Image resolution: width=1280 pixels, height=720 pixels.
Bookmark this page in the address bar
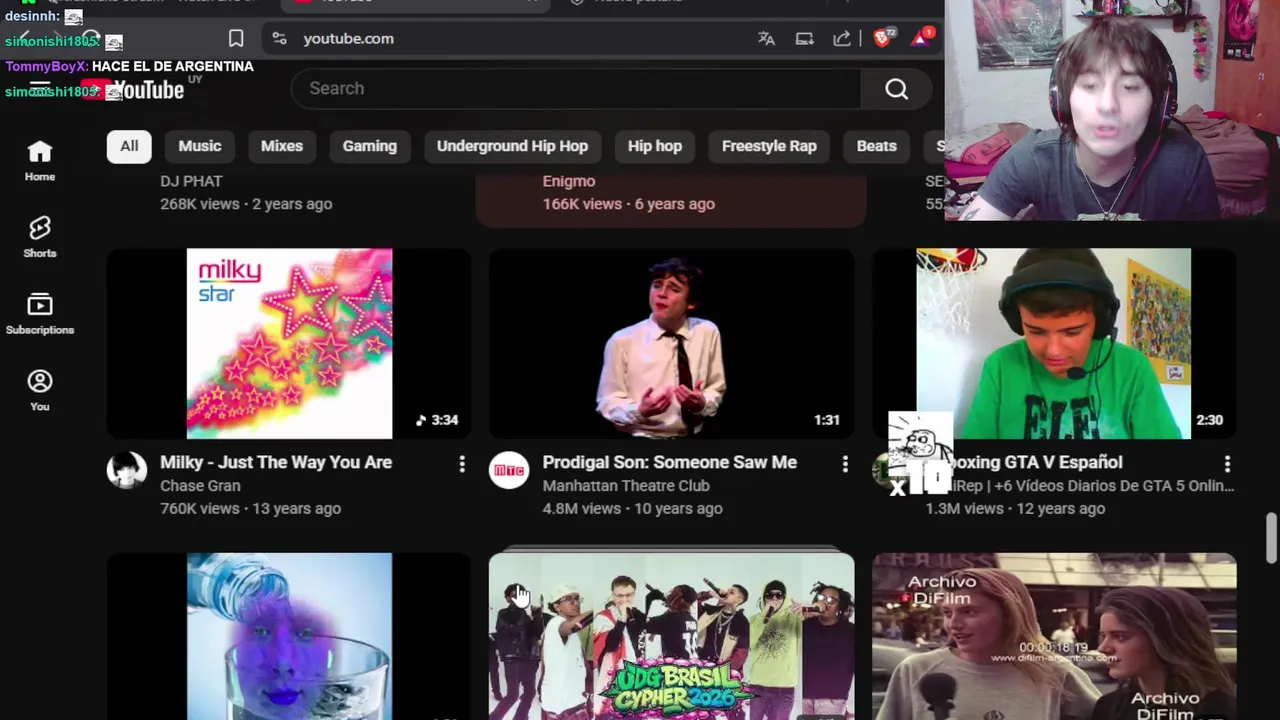click(236, 38)
